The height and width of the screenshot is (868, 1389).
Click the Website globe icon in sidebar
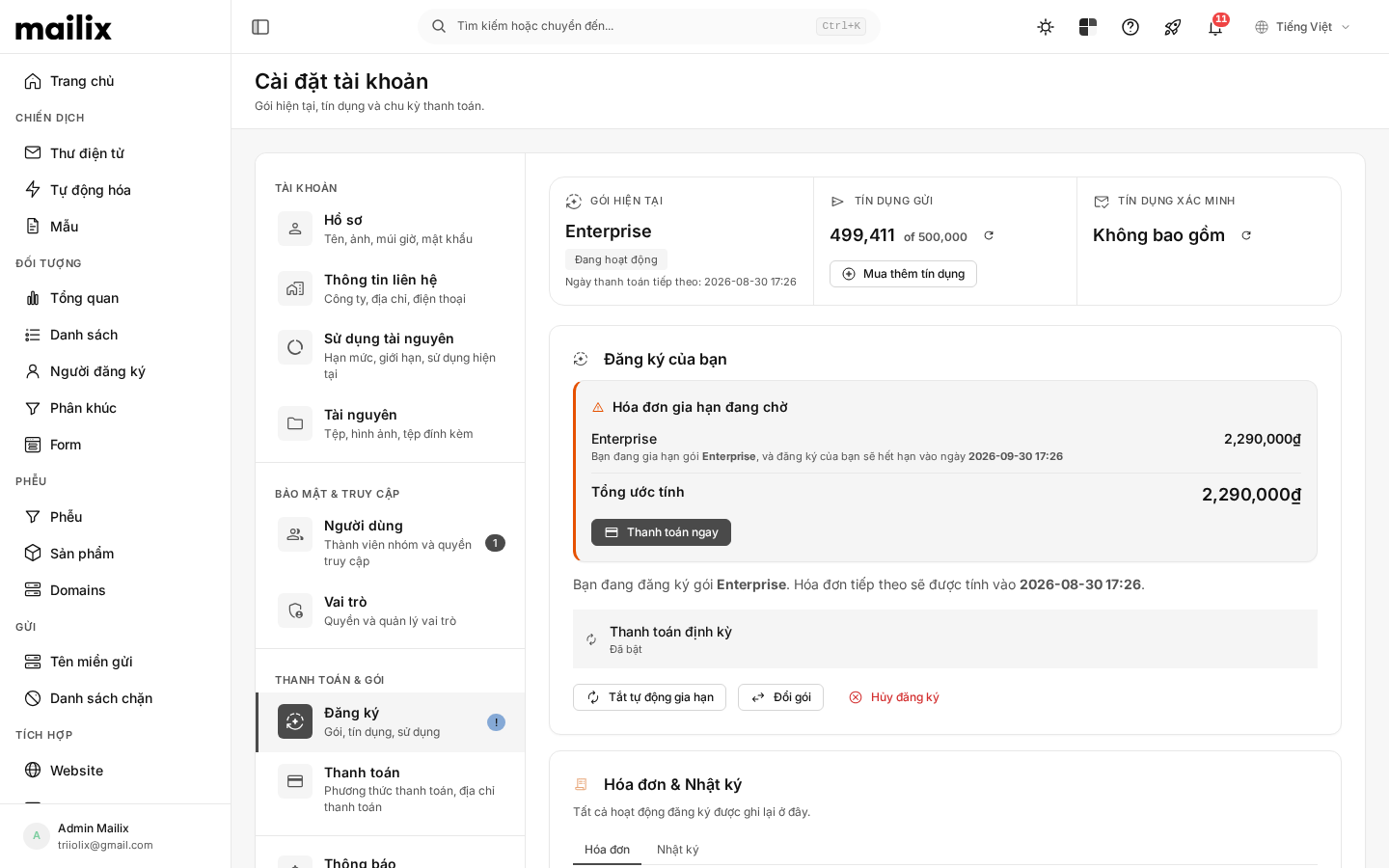tap(33, 770)
